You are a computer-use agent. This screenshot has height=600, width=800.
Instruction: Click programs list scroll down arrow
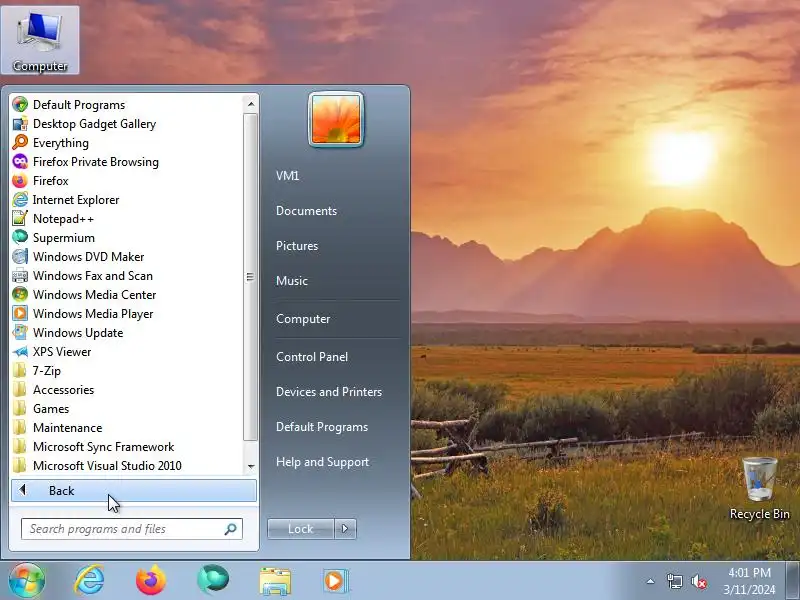[251, 466]
